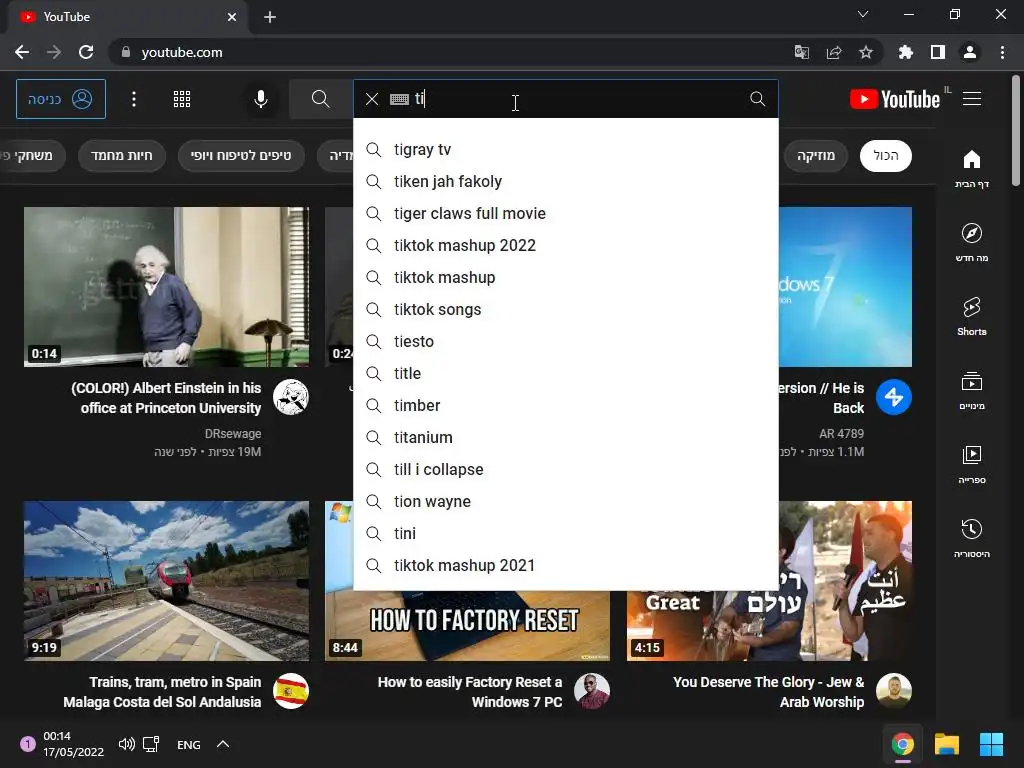Open the YouTube apps grid icon

(182, 99)
